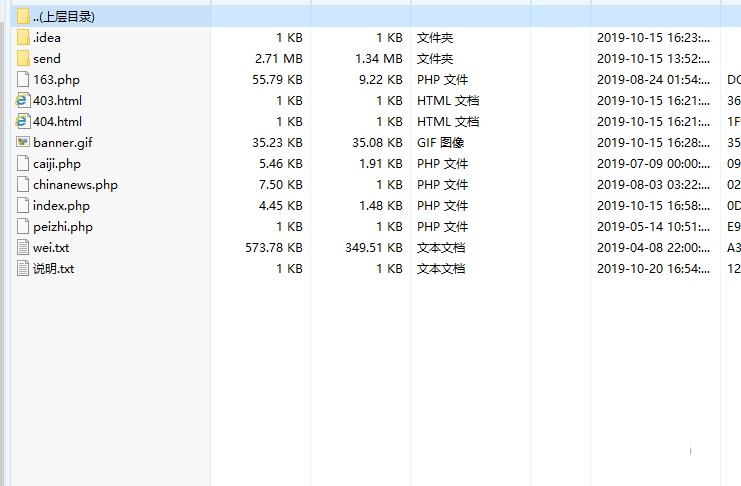This screenshot has width=741, height=486.
Task: Click the 说明.txt text document icon
Action: click(x=23, y=269)
